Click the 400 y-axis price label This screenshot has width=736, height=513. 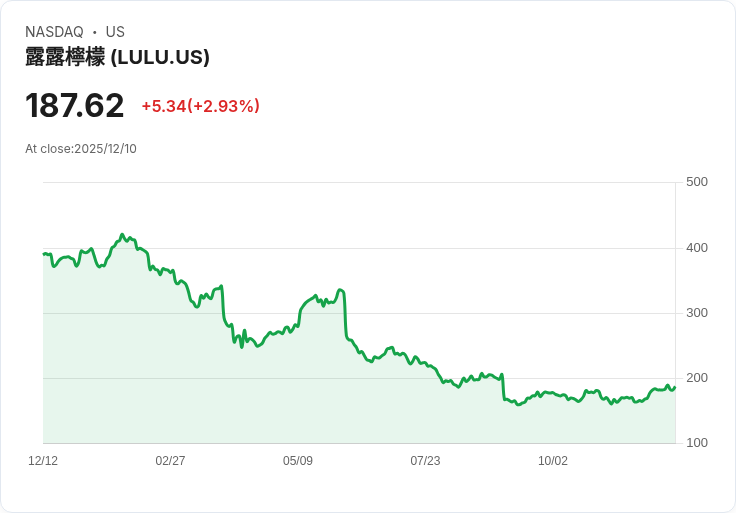[x=697, y=248]
